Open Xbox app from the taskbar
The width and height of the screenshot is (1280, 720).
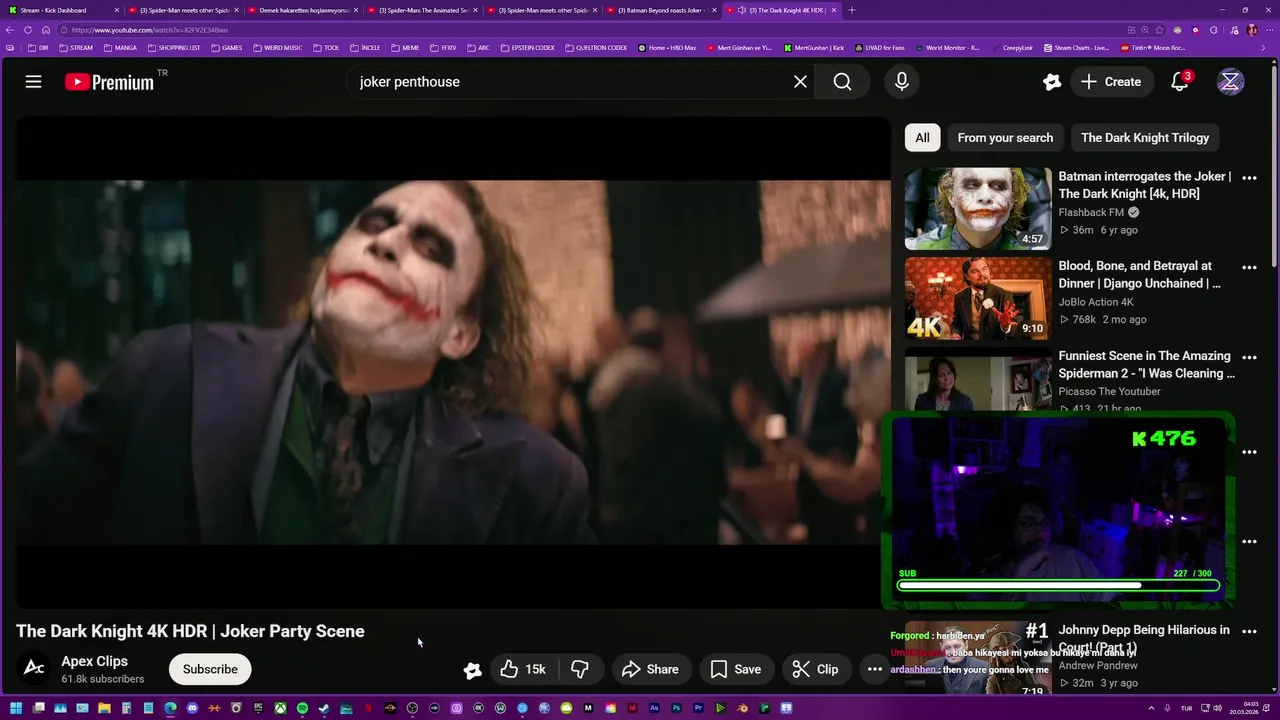coord(280,708)
